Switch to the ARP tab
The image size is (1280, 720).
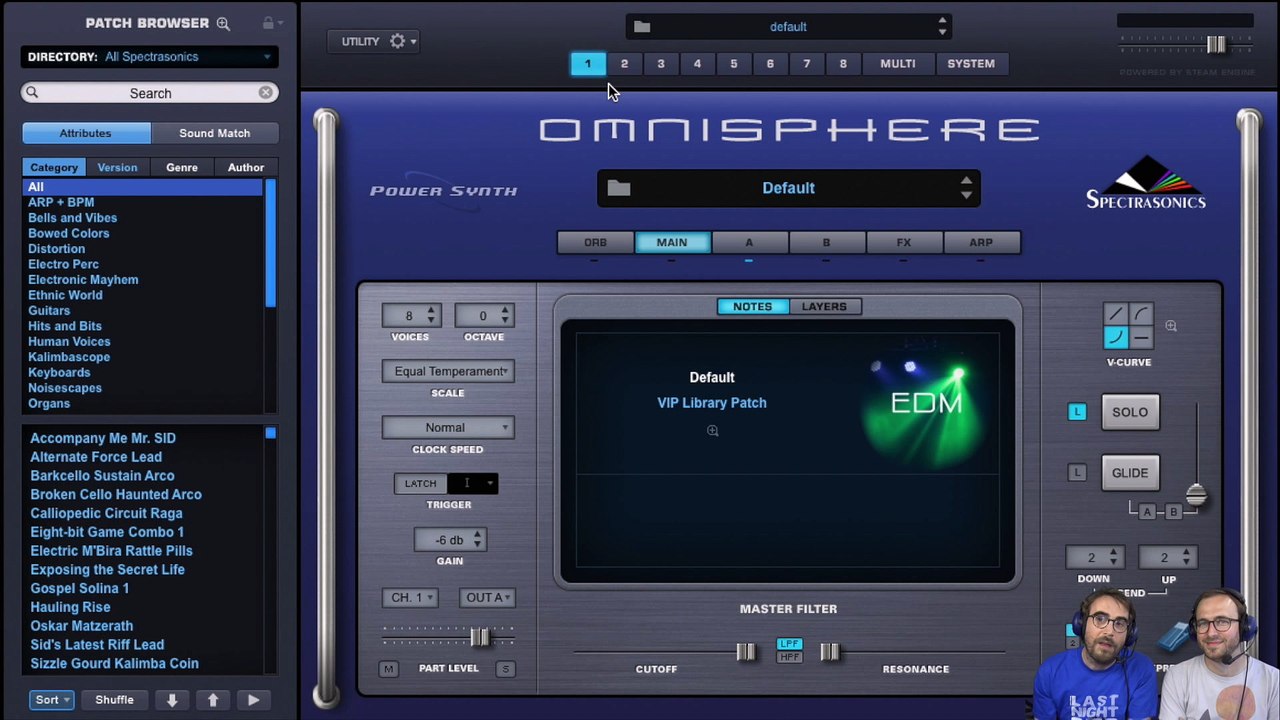click(x=981, y=242)
